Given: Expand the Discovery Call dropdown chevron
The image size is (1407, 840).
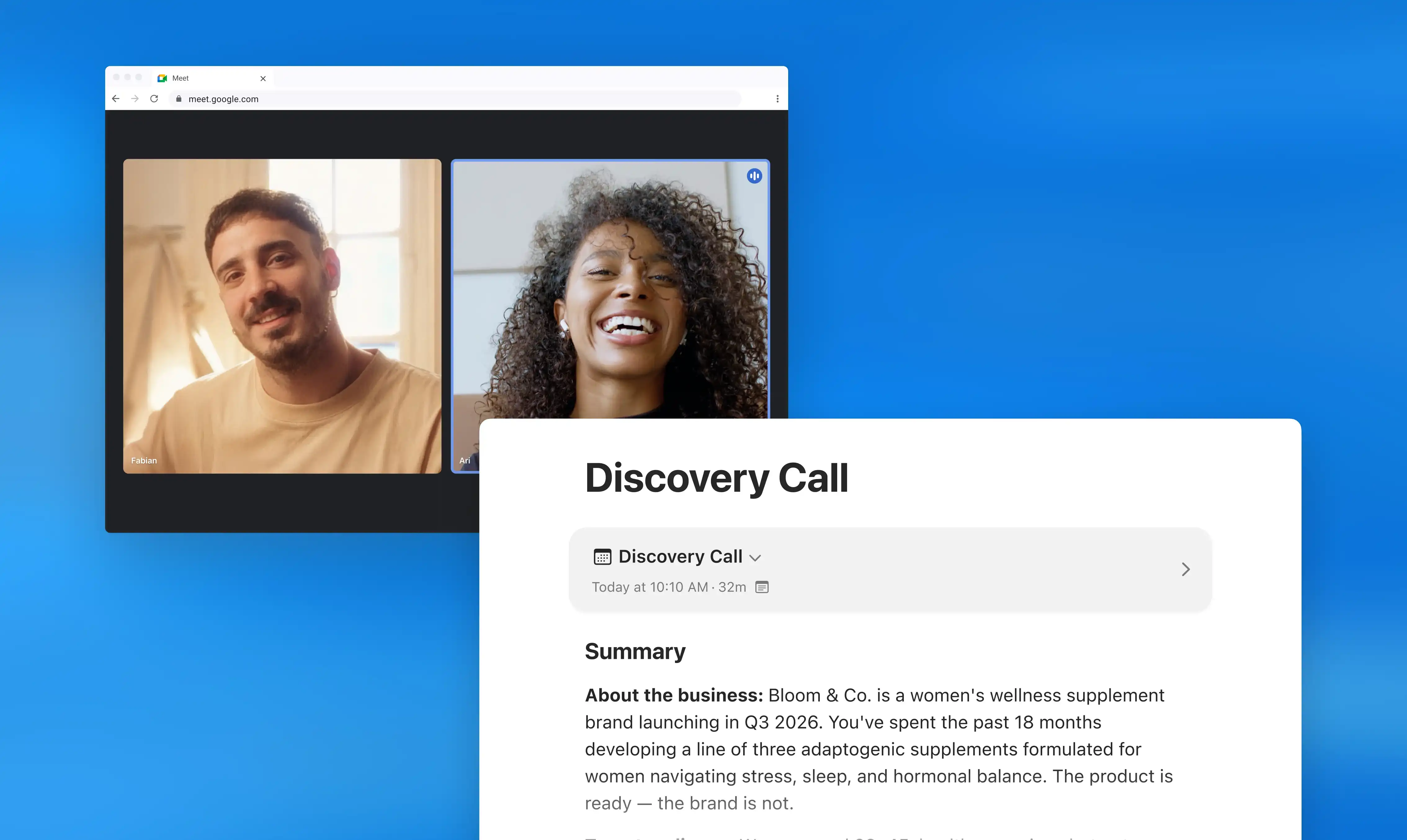Looking at the screenshot, I should (755, 558).
